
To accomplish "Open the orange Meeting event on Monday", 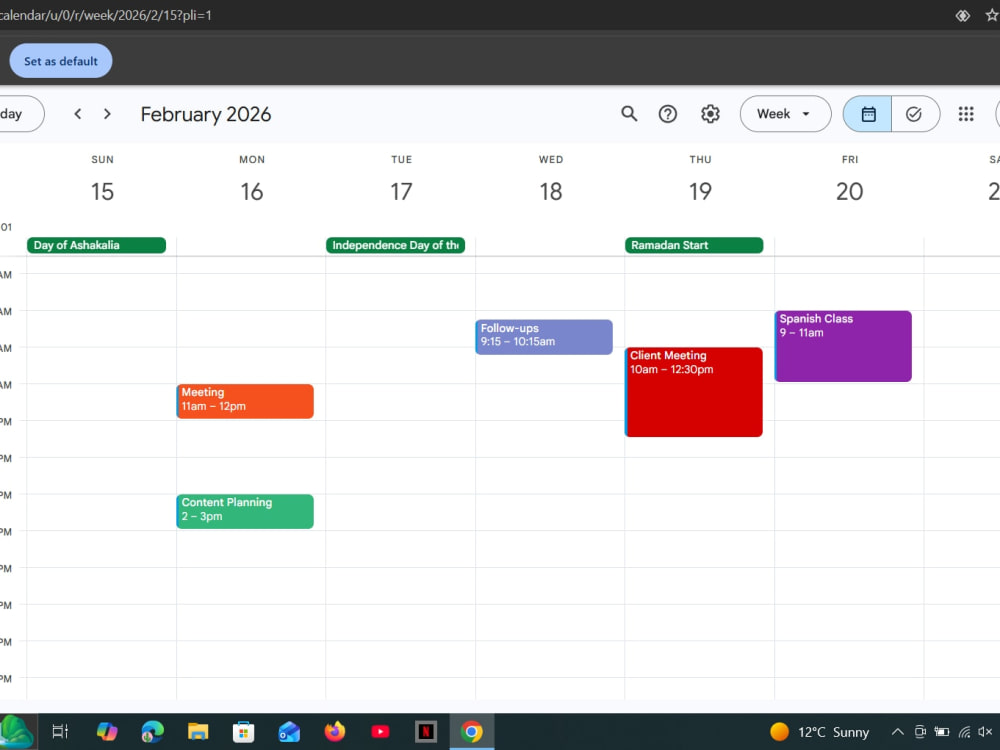I will pos(245,401).
